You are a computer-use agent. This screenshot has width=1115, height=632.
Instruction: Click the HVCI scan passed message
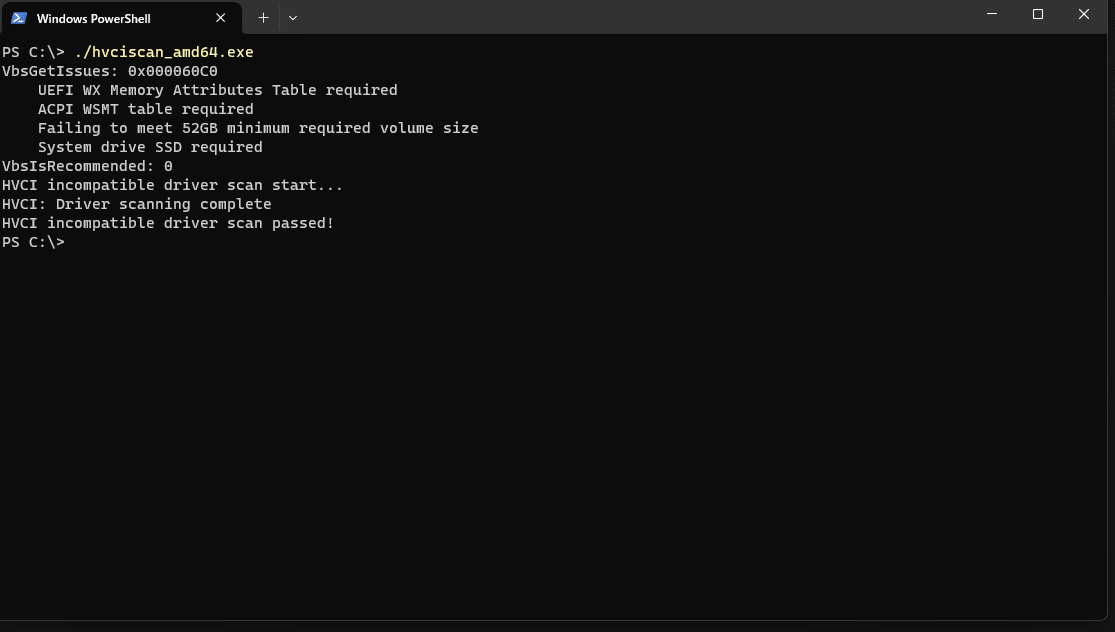click(167, 223)
